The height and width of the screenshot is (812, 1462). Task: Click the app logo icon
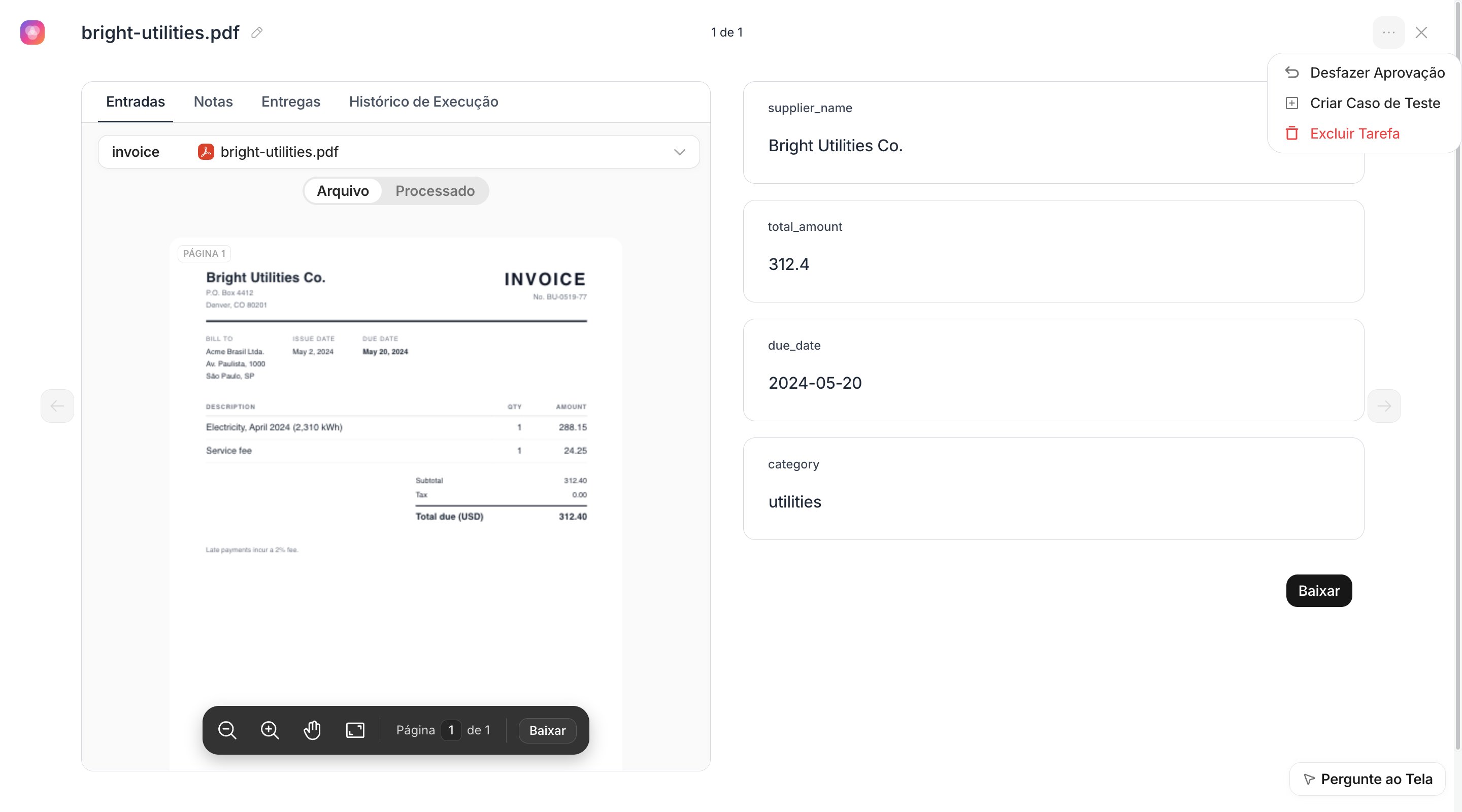click(32, 32)
